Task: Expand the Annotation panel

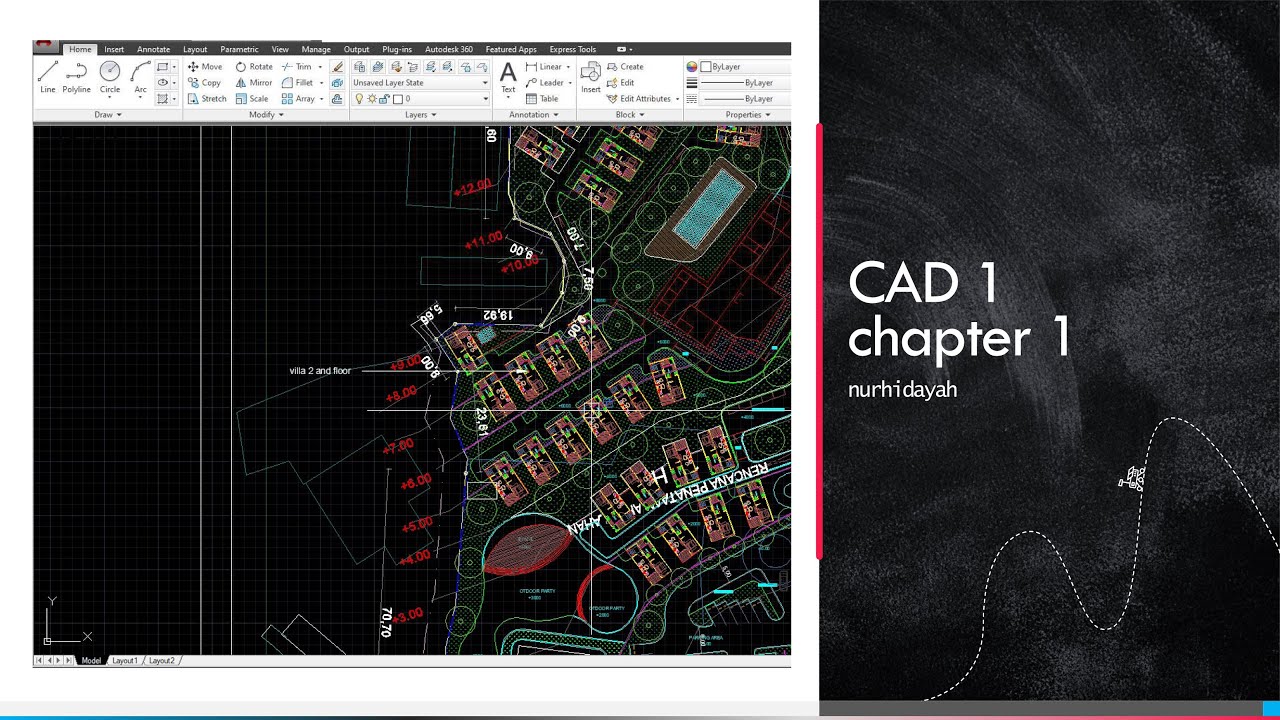Action: point(533,115)
